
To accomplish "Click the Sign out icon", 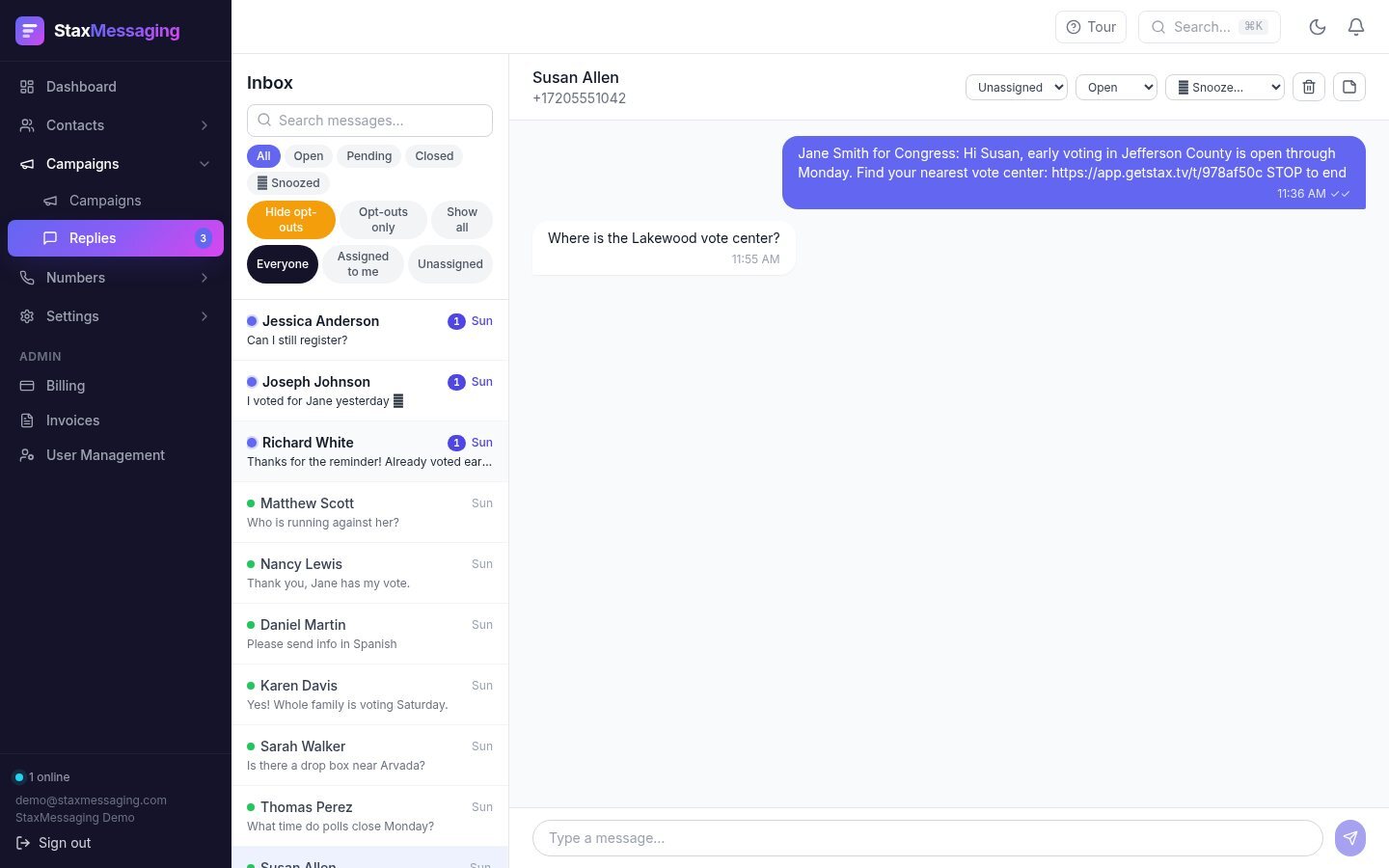I will pyautogui.click(x=24, y=843).
